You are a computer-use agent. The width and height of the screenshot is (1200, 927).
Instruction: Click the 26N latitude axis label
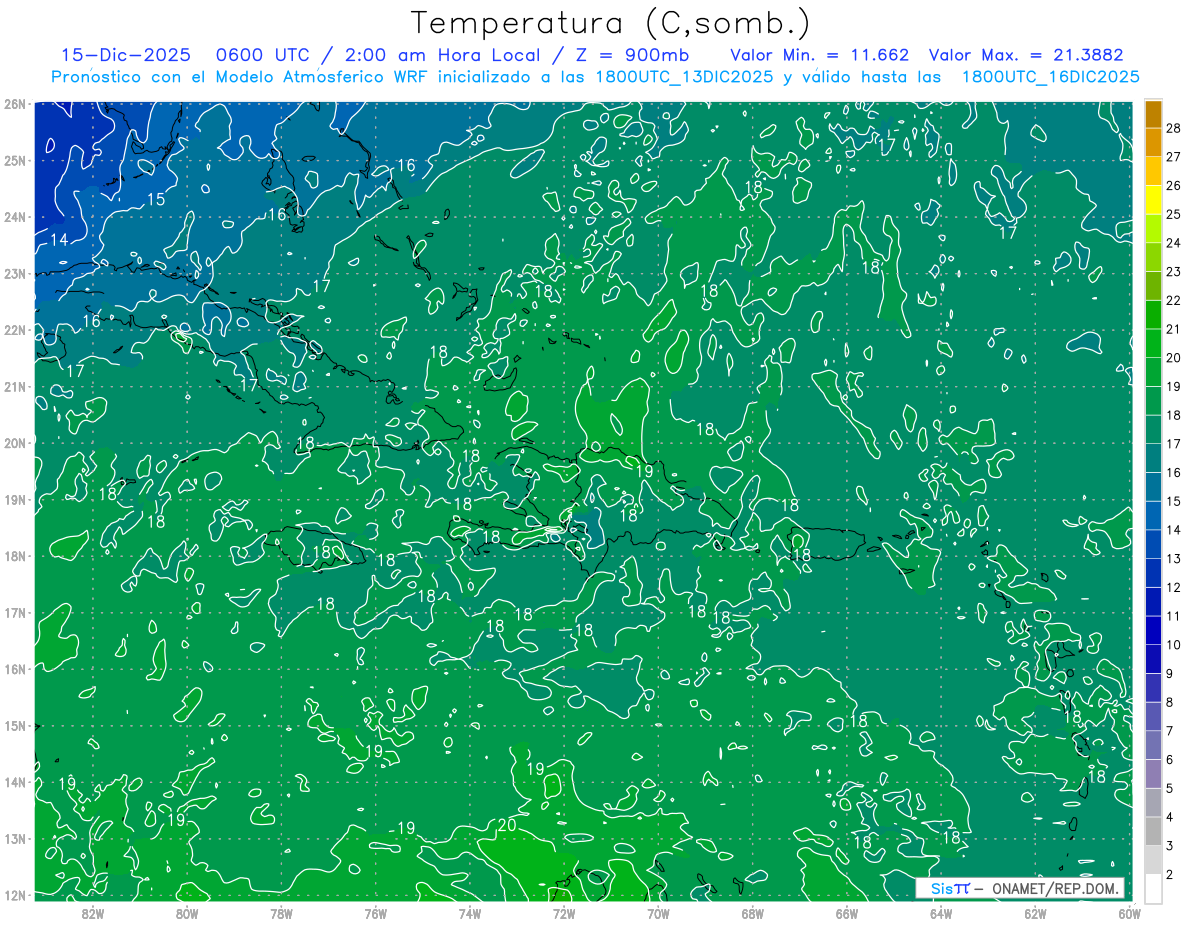pyautogui.click(x=14, y=104)
